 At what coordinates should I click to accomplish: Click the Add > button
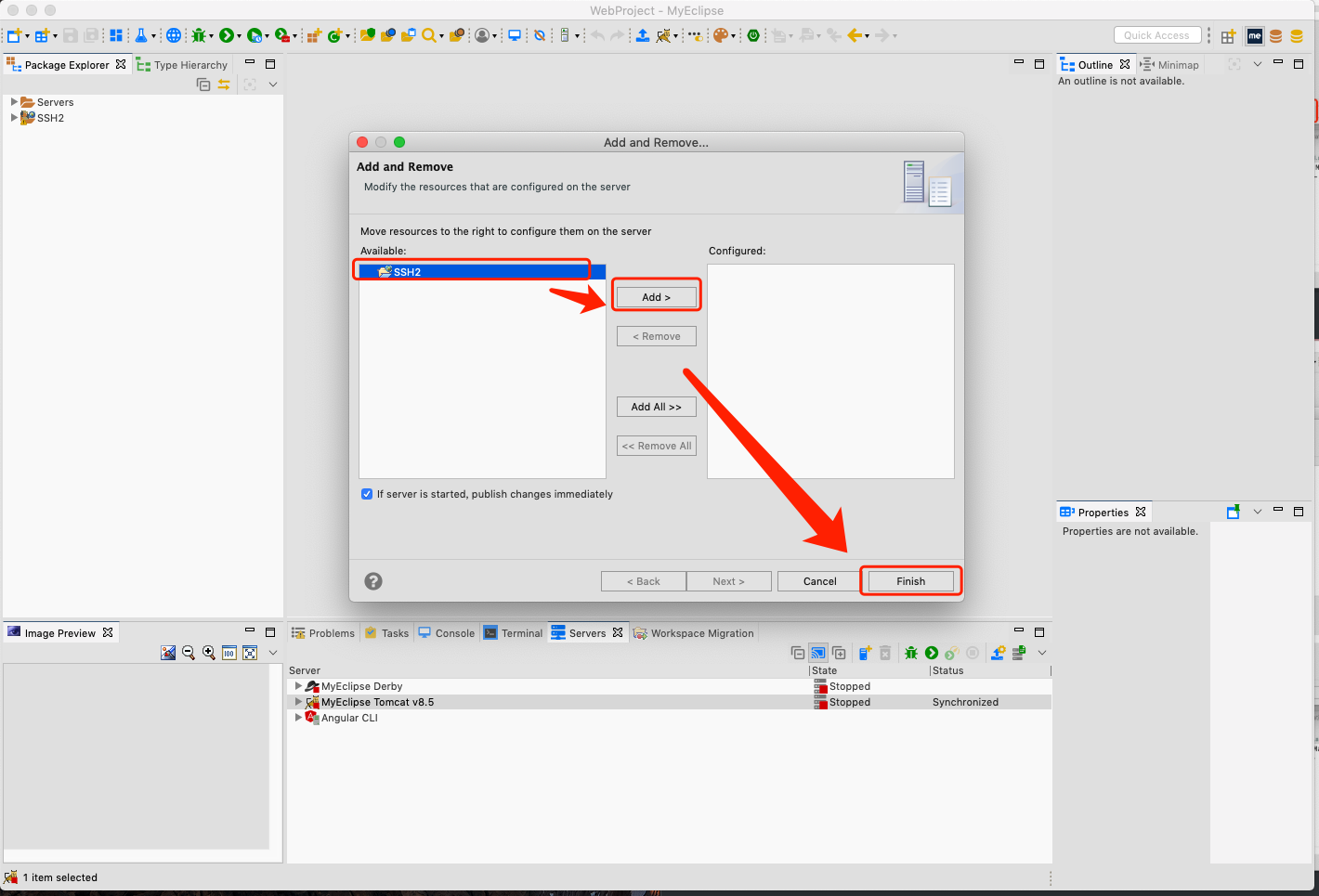pos(656,297)
